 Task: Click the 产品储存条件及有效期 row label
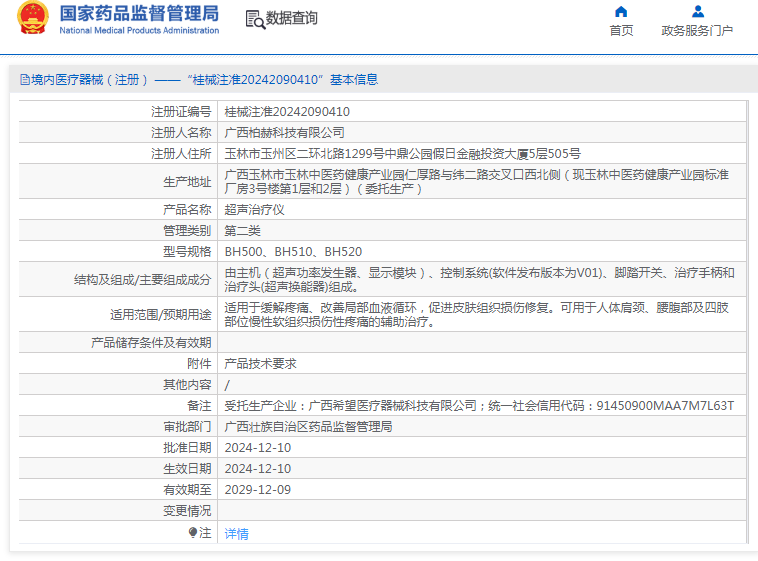[151, 343]
